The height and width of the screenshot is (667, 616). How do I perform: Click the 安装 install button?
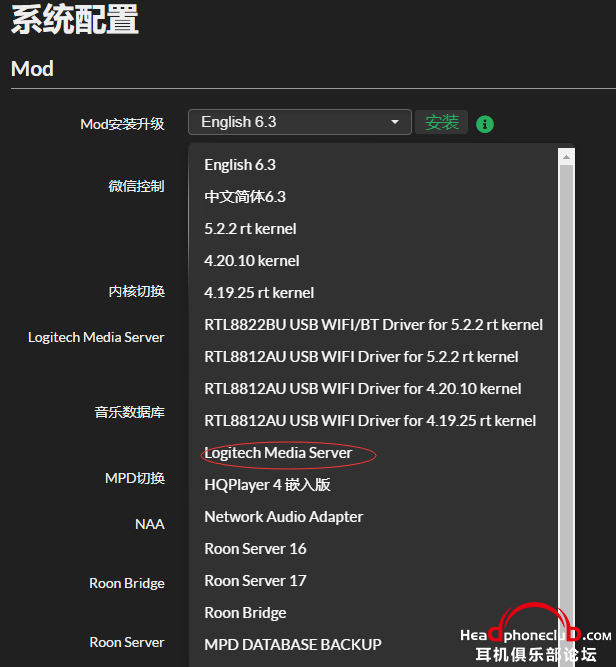[442, 122]
